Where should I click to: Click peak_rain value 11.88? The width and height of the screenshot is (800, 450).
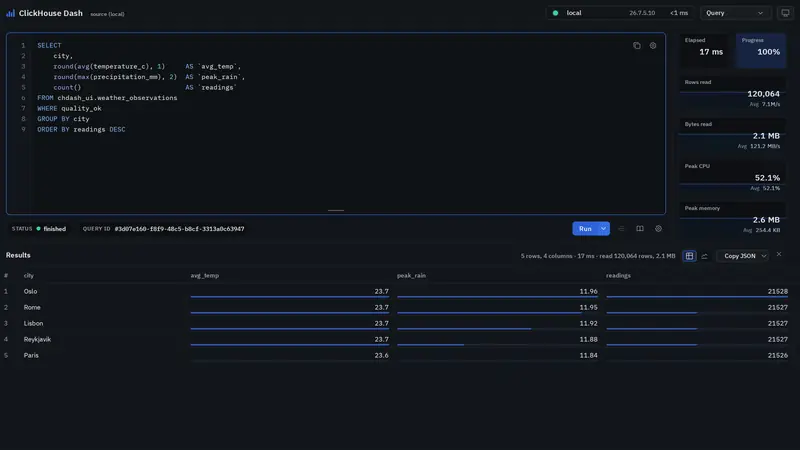click(588, 339)
